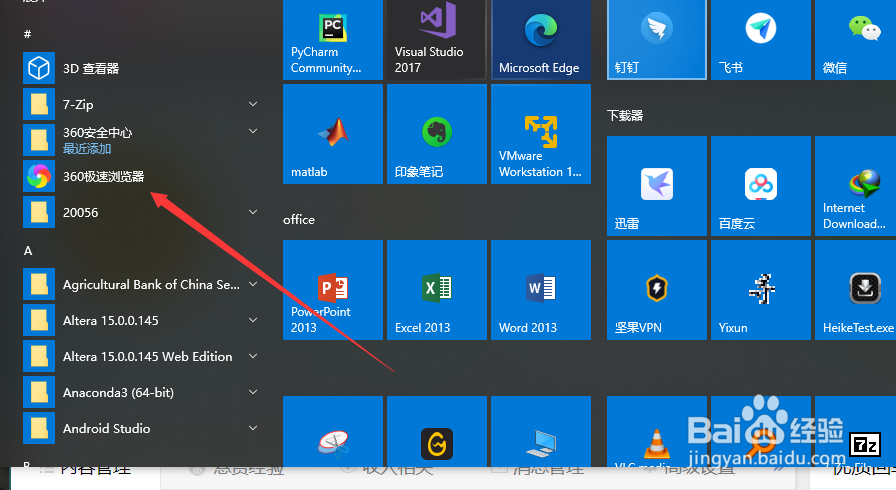Launch the matlab tile

(x=333, y=134)
